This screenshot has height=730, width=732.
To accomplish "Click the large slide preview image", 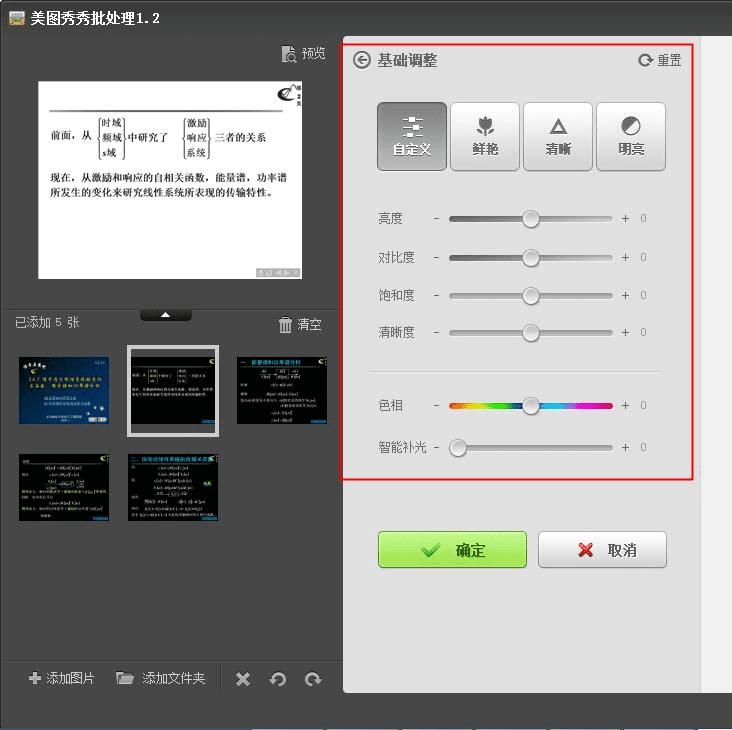I will click(170, 180).
